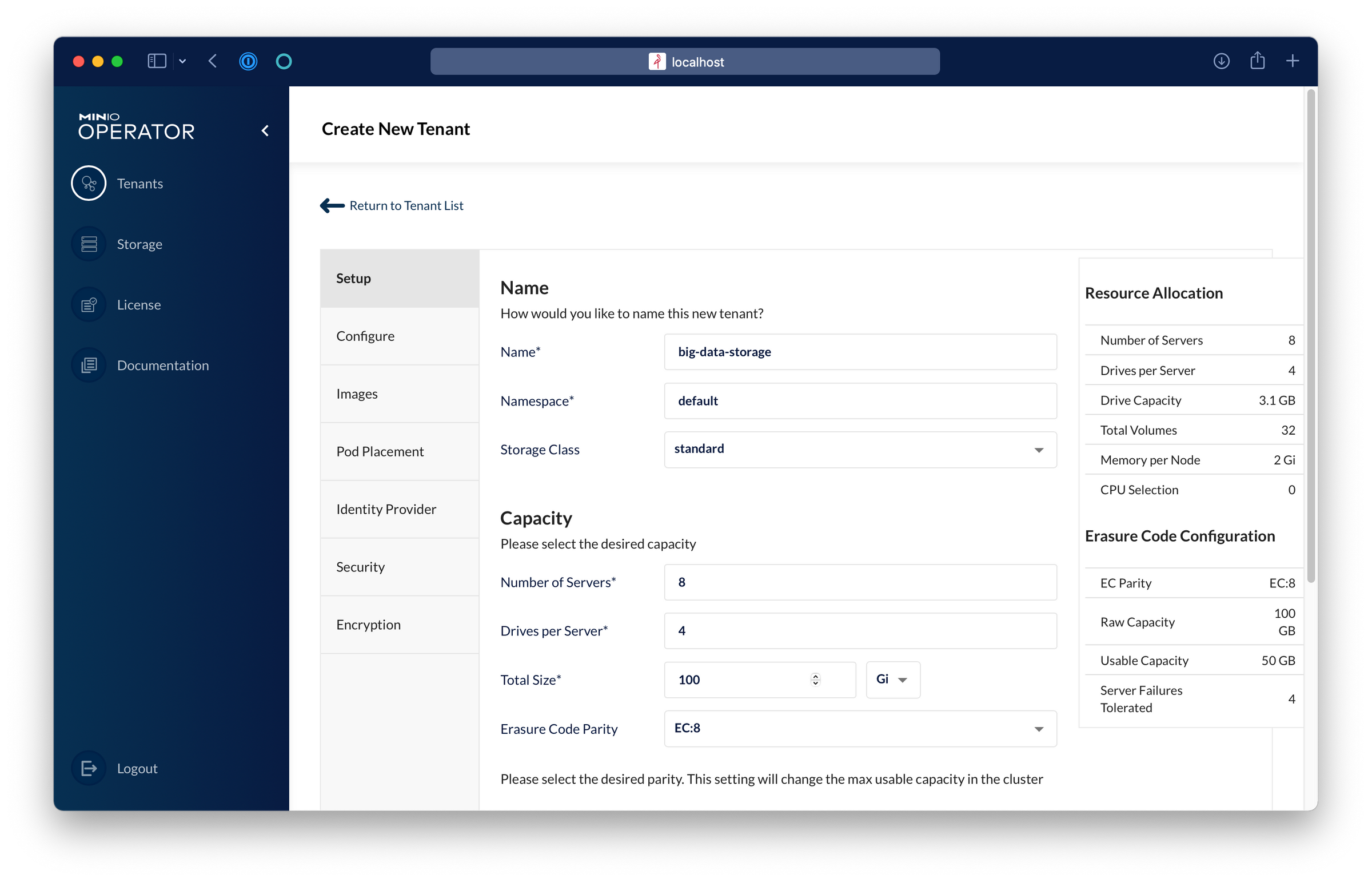Open the browser downloads icon
This screenshot has width=1372, height=882.
click(1221, 61)
